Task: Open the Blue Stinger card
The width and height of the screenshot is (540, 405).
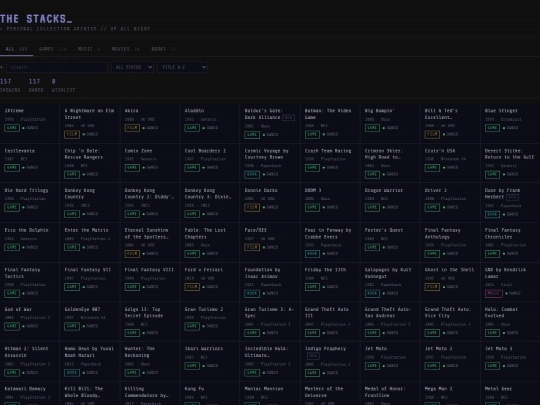Action: coord(510,123)
